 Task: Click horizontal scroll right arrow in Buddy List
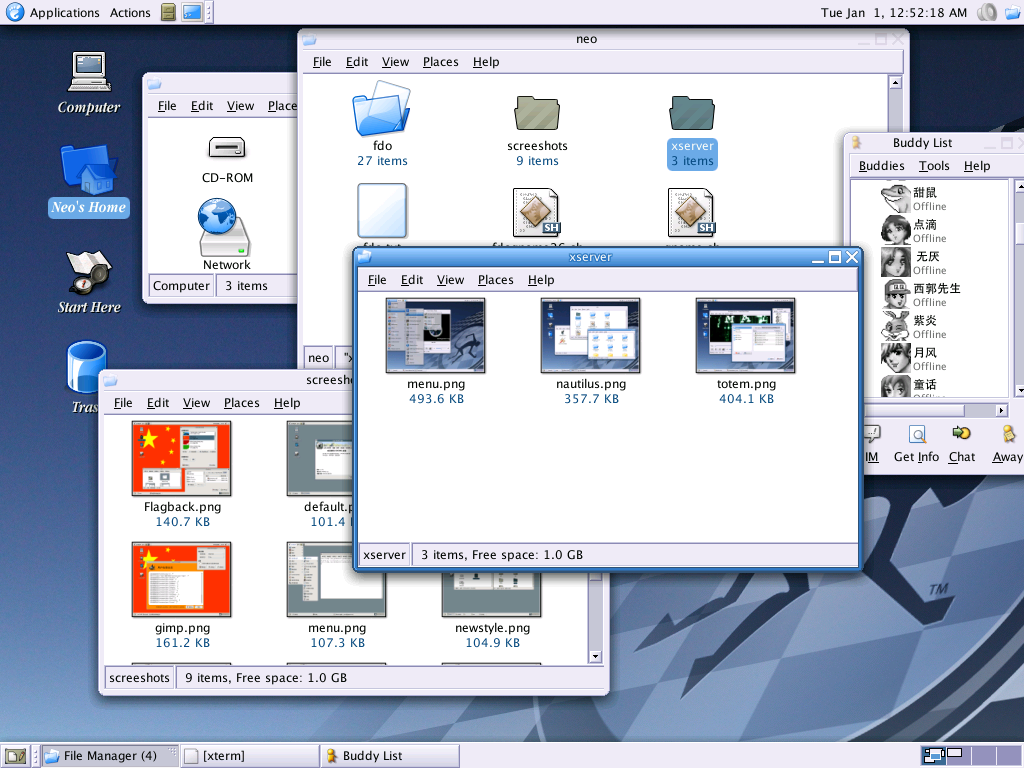[x=1001, y=410]
